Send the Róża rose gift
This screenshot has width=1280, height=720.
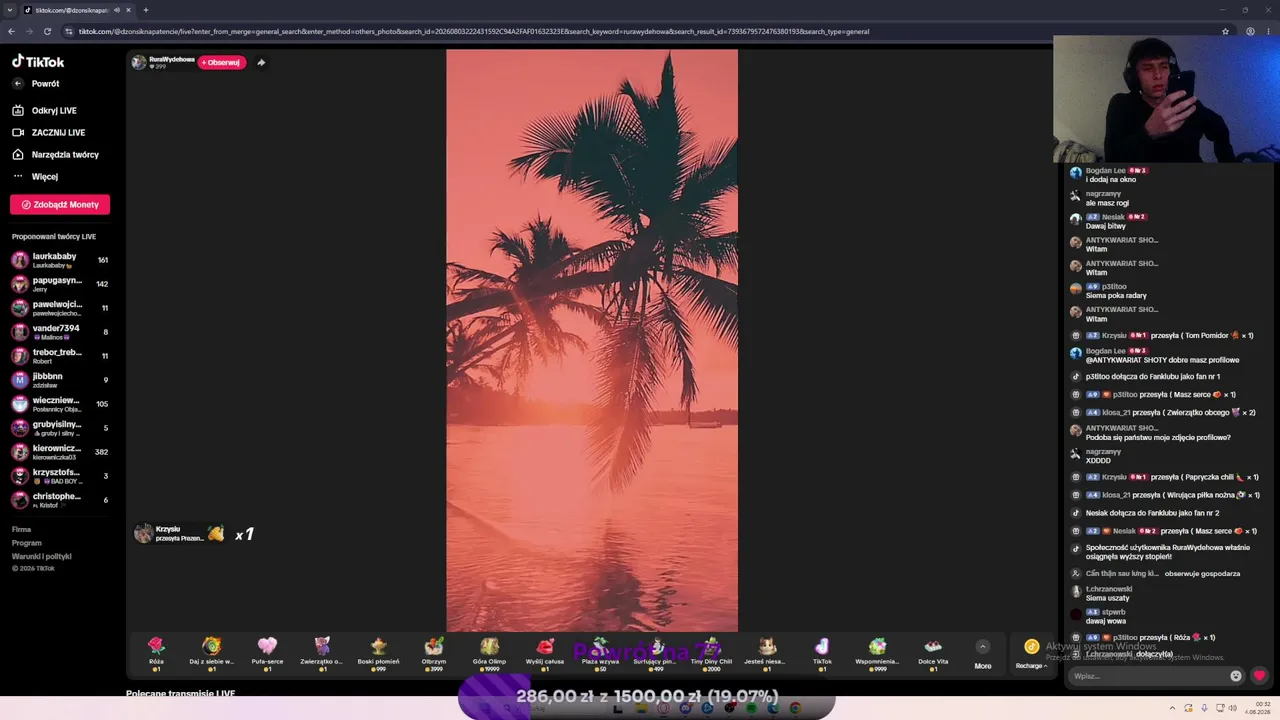(156, 653)
